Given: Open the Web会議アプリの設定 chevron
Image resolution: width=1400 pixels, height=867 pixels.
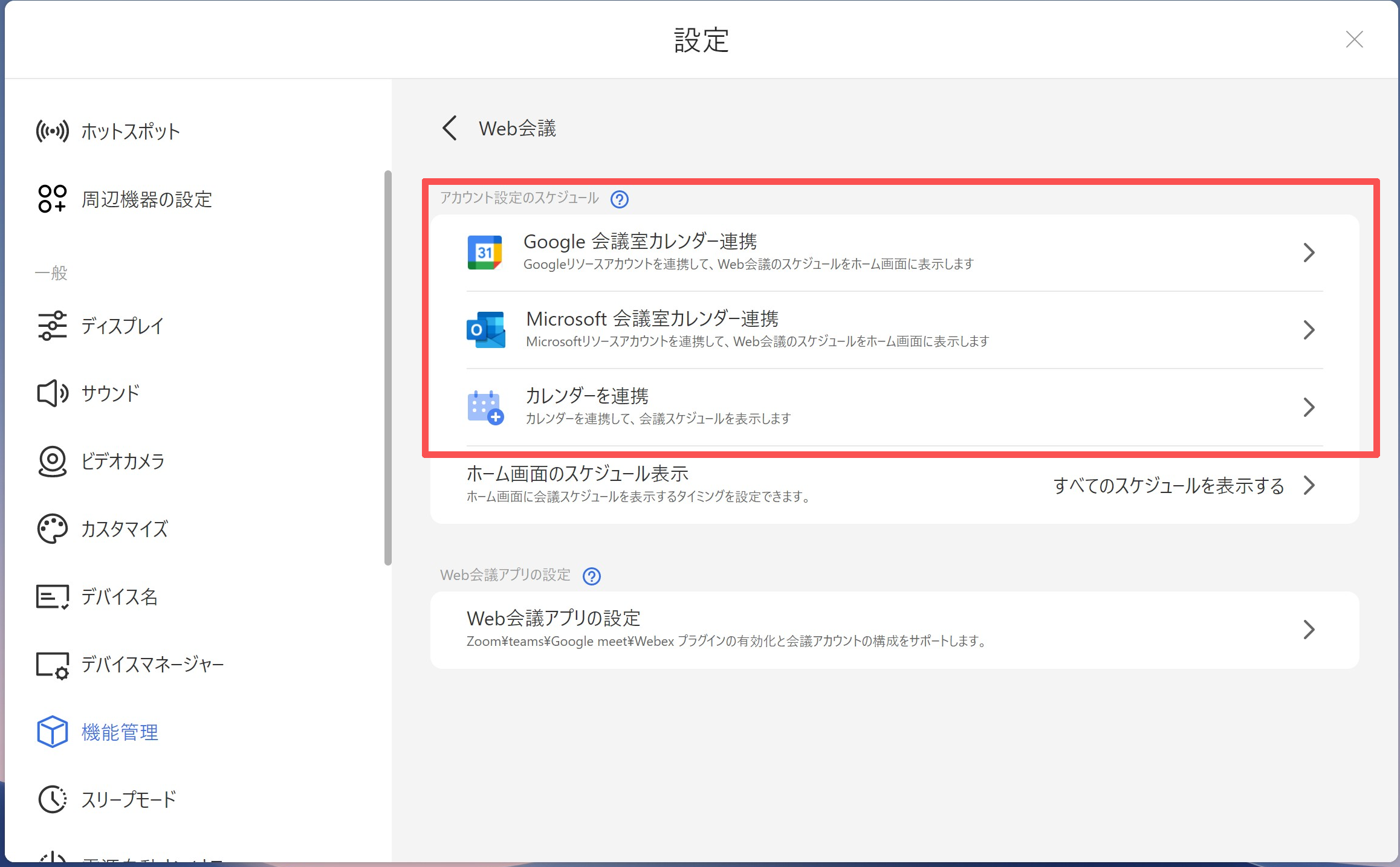Looking at the screenshot, I should click(x=1309, y=630).
